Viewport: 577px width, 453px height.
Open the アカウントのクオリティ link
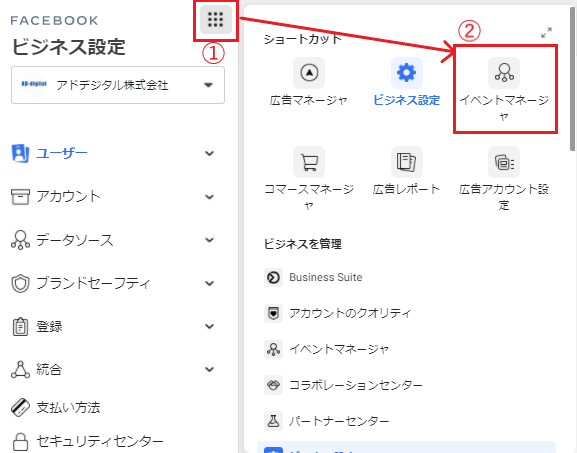pyautogui.click(x=350, y=313)
